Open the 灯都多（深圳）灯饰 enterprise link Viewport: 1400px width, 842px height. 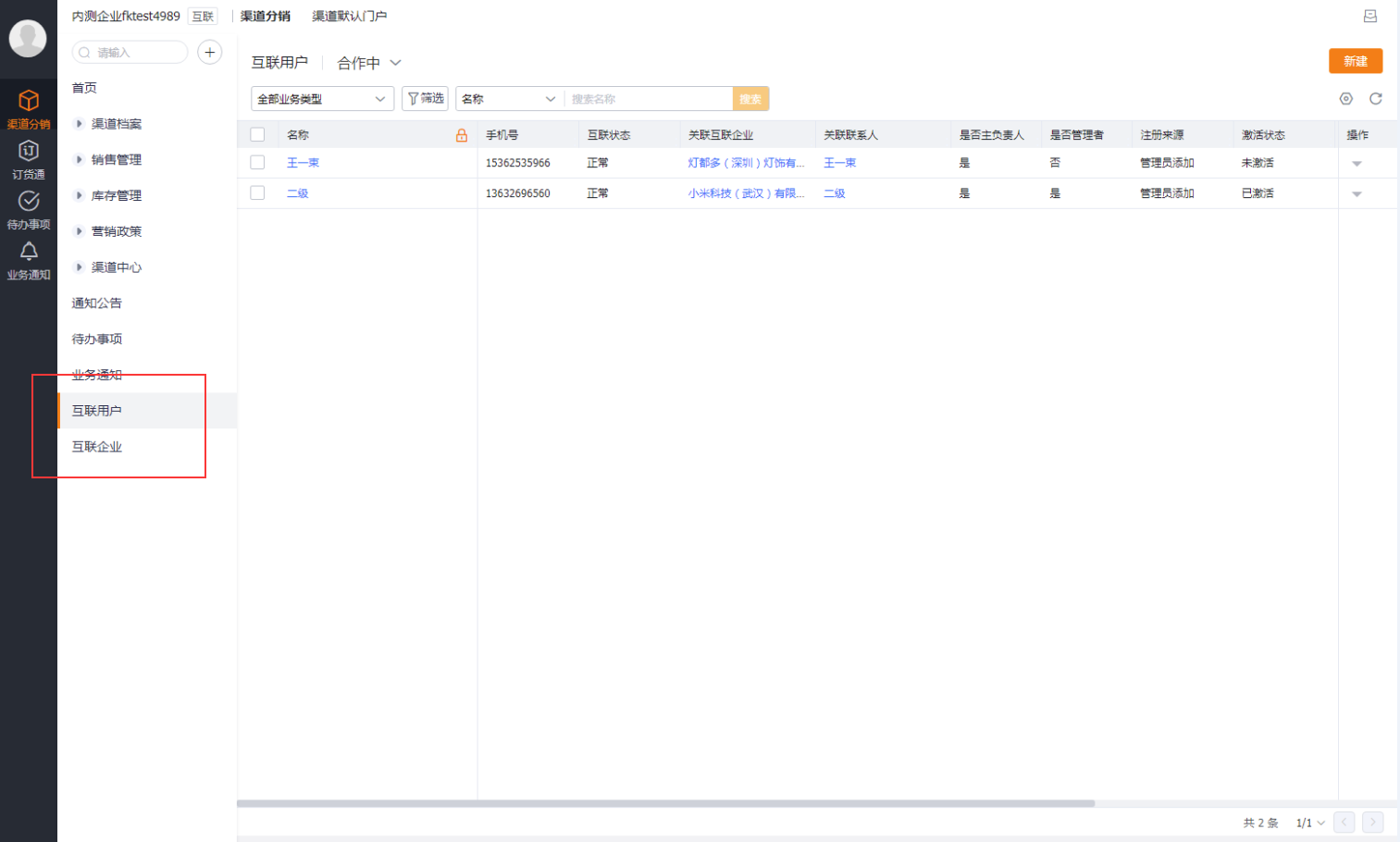pyautogui.click(x=746, y=163)
